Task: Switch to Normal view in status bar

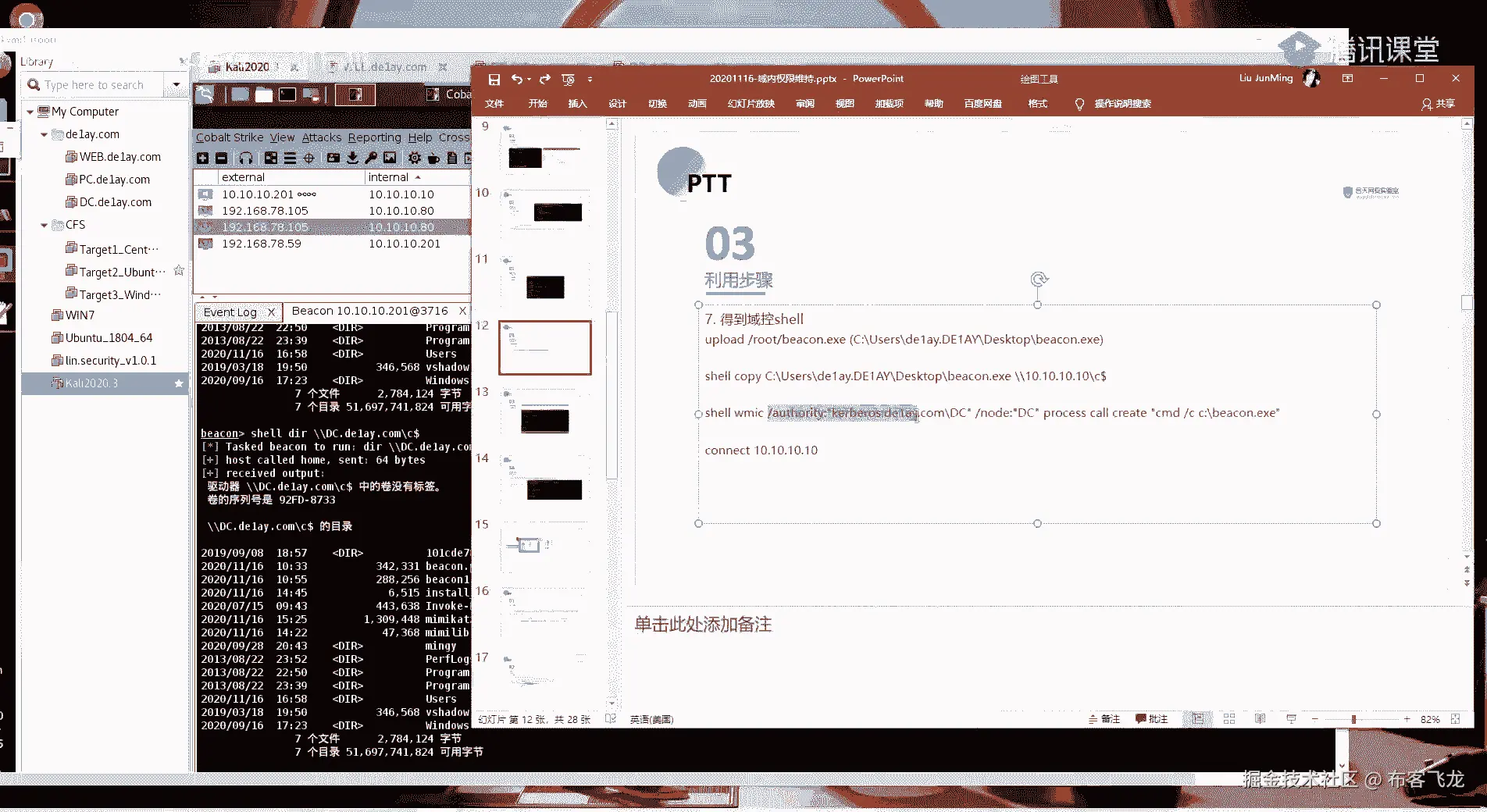Action: pos(1197,719)
